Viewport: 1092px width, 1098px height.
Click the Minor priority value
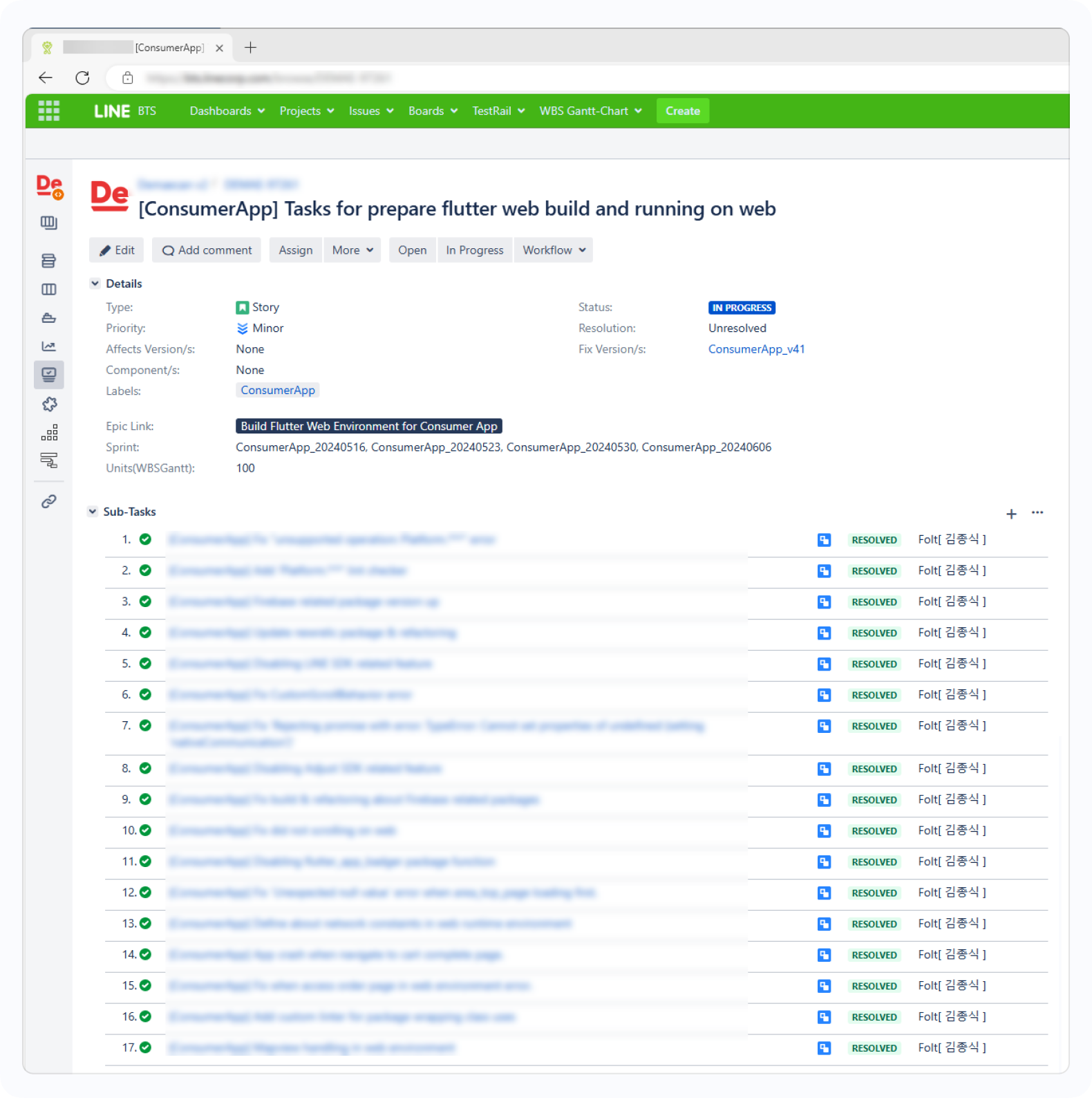[260, 328]
